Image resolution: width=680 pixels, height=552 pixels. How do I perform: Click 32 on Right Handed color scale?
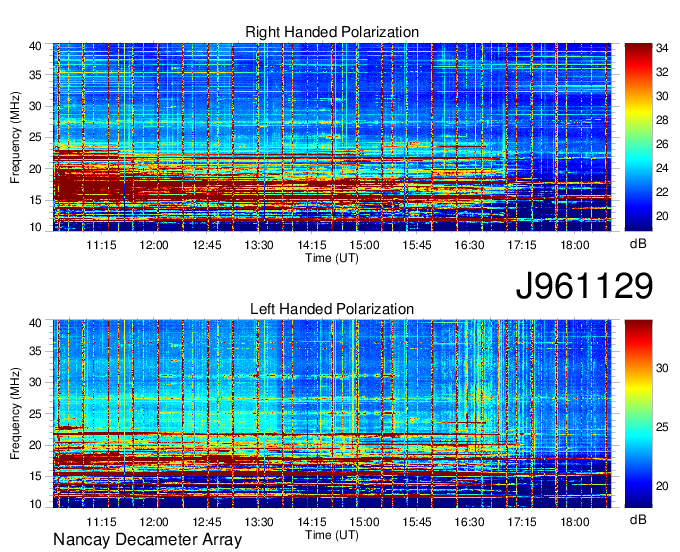coord(662,72)
